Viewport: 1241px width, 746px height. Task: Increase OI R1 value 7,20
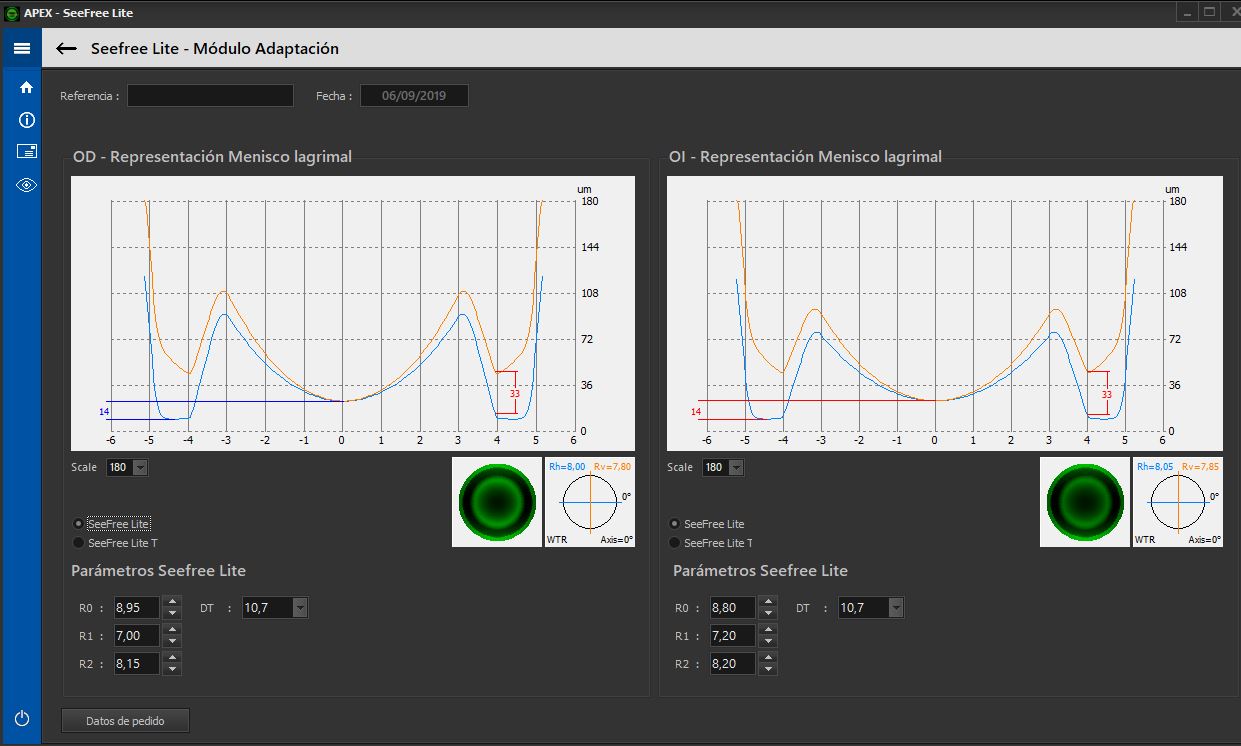(768, 630)
